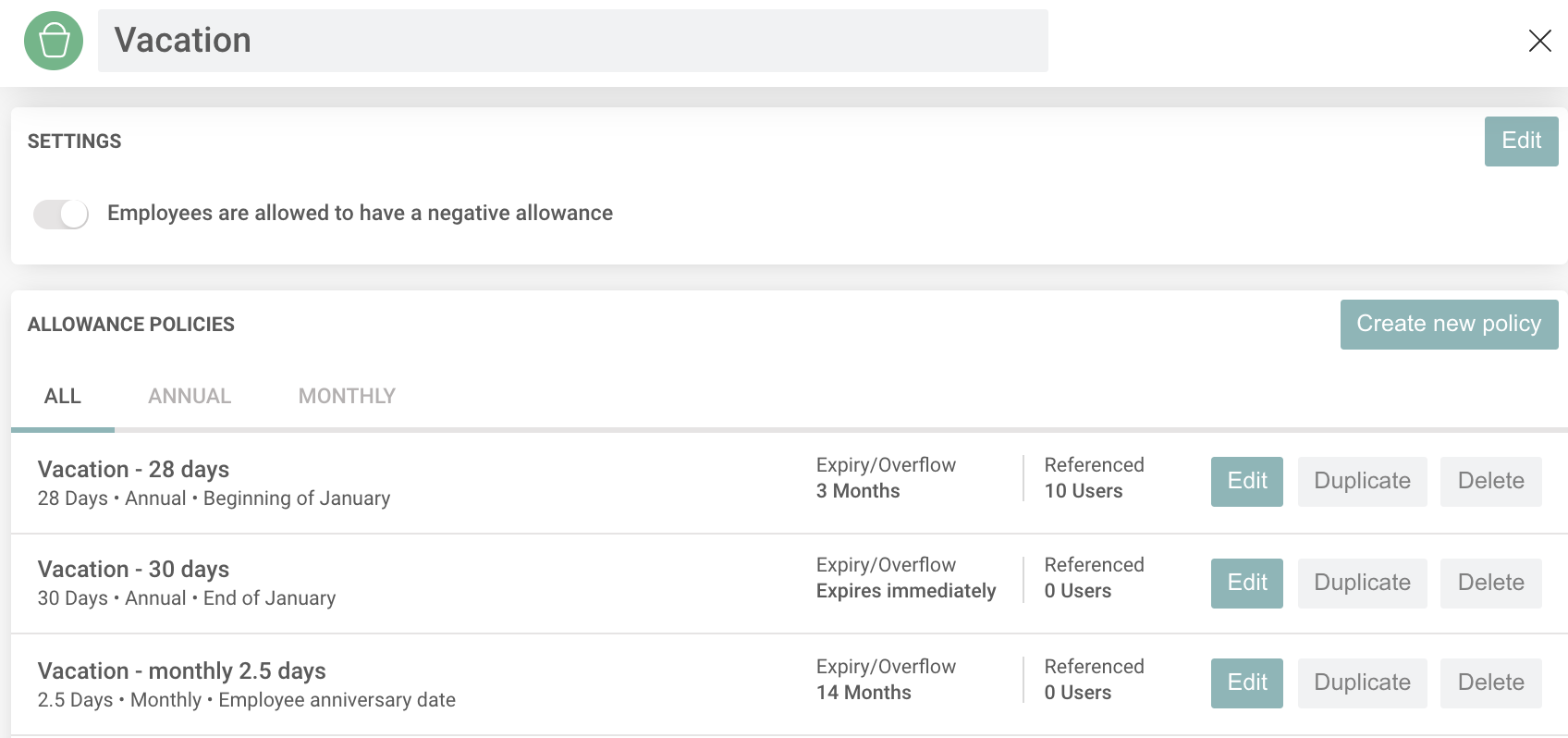
Task: Show the MONTHLY policies tab
Action: click(347, 397)
